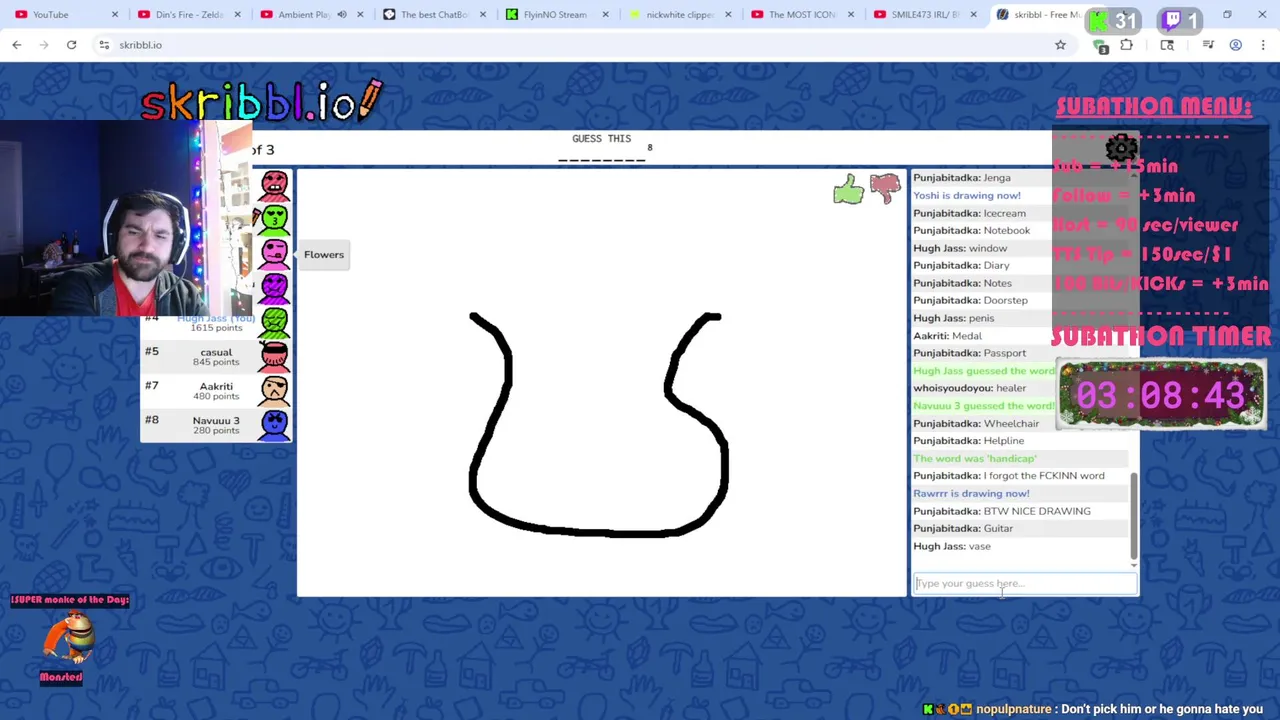
Task: Click Hugh Jass (You) green avatar
Action: (x=274, y=322)
